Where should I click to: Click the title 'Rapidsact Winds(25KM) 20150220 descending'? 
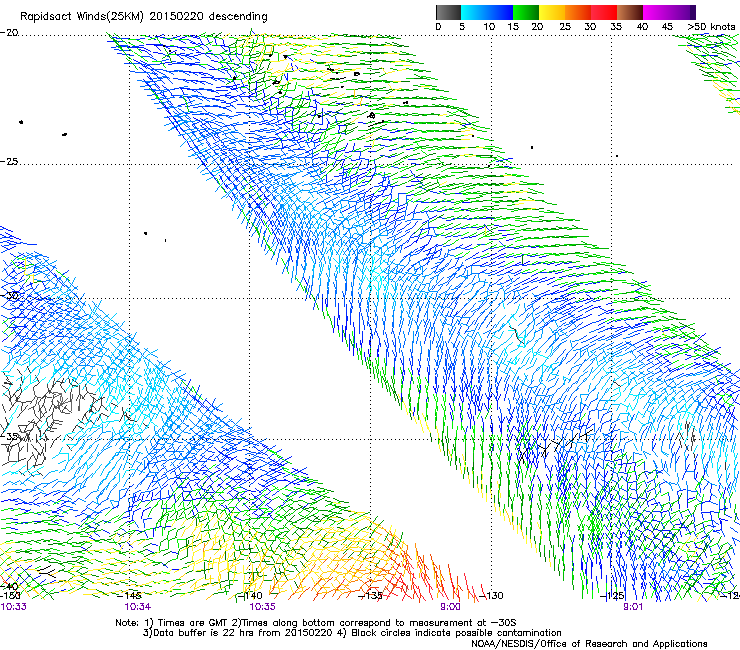click(143, 17)
